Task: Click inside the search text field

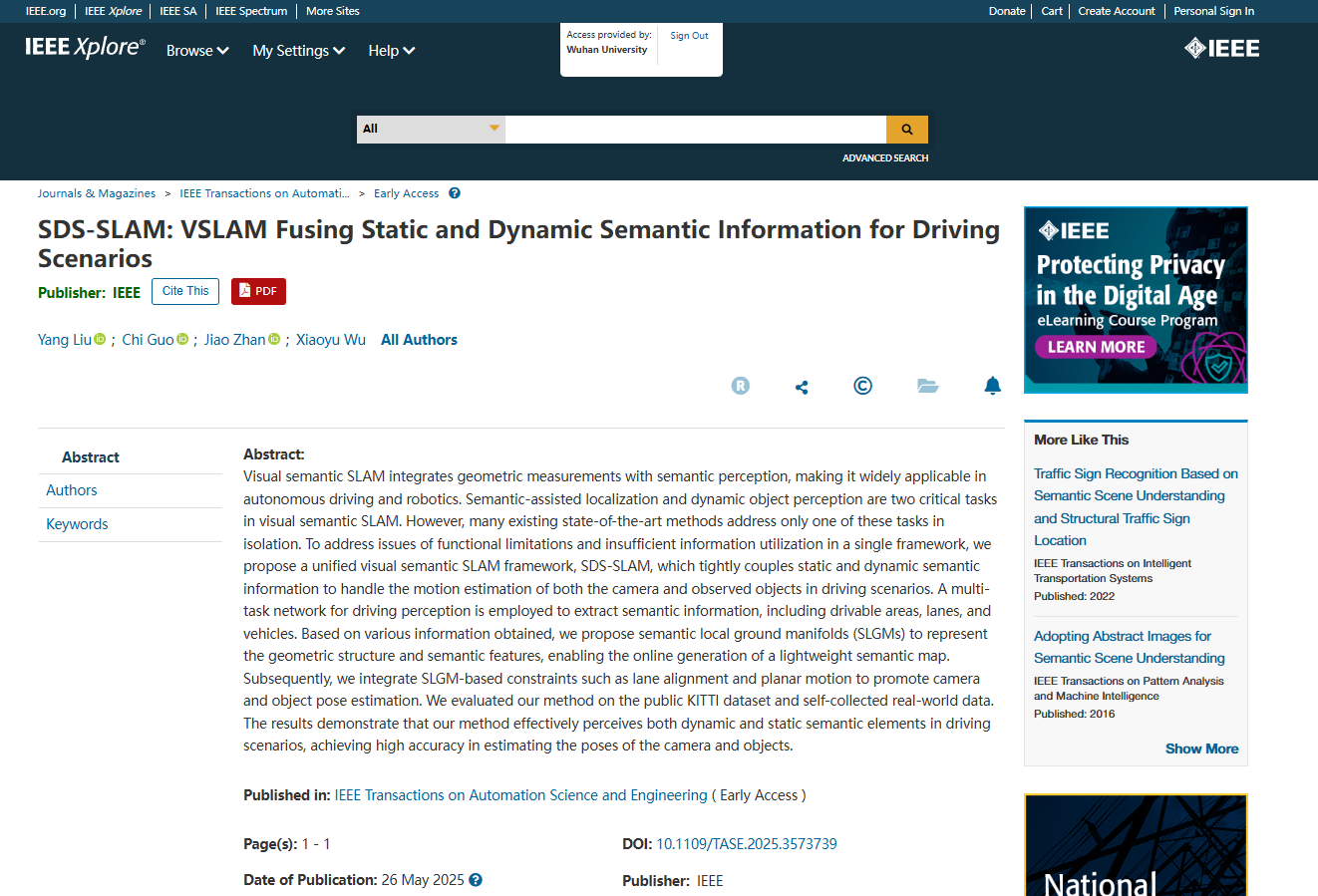Action: 695,130
